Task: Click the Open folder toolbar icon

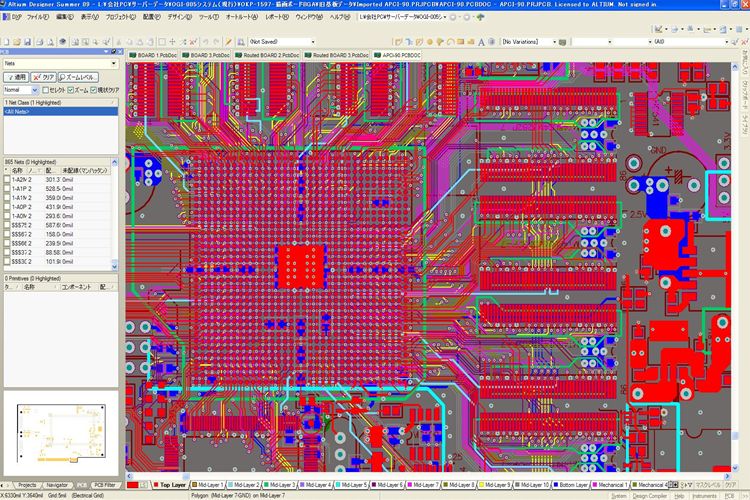Action: [17, 42]
